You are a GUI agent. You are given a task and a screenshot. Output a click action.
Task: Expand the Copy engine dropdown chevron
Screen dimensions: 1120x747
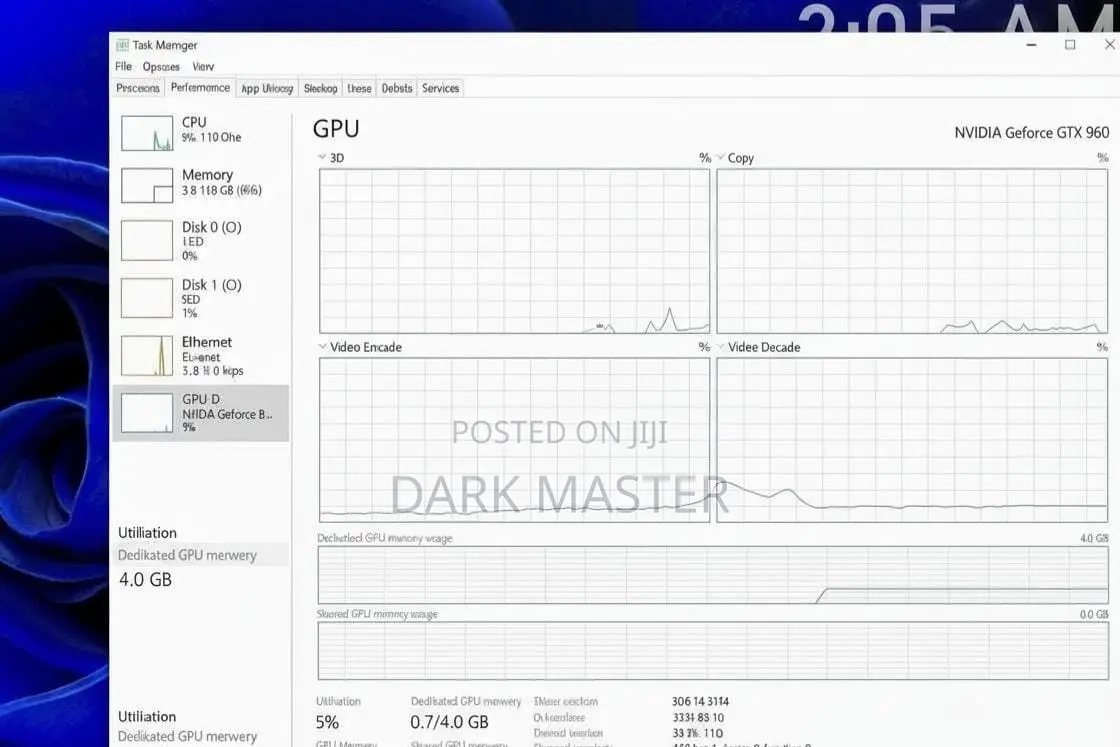click(721, 157)
